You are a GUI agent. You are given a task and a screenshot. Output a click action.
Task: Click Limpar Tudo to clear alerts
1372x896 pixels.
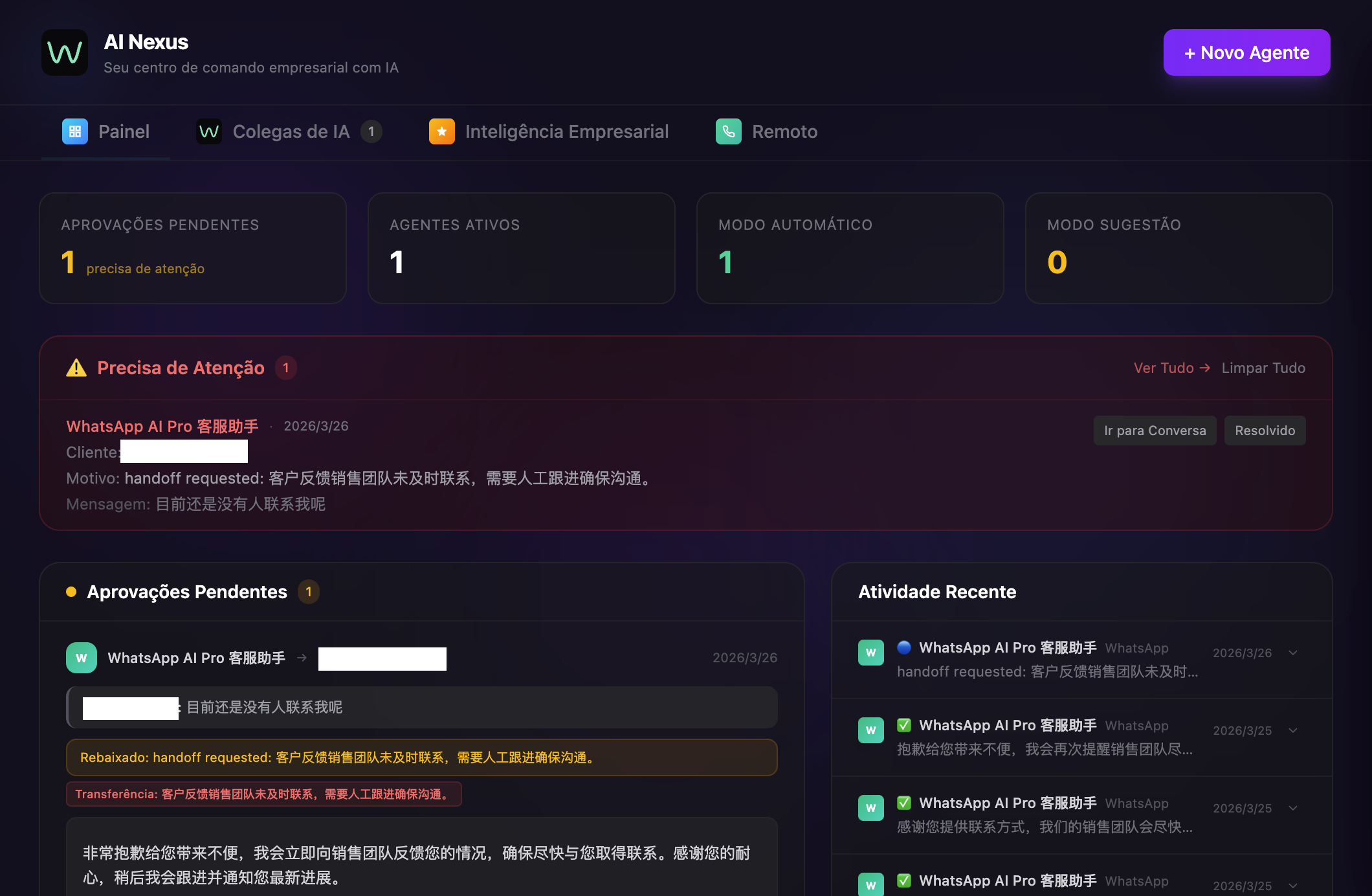(1263, 368)
